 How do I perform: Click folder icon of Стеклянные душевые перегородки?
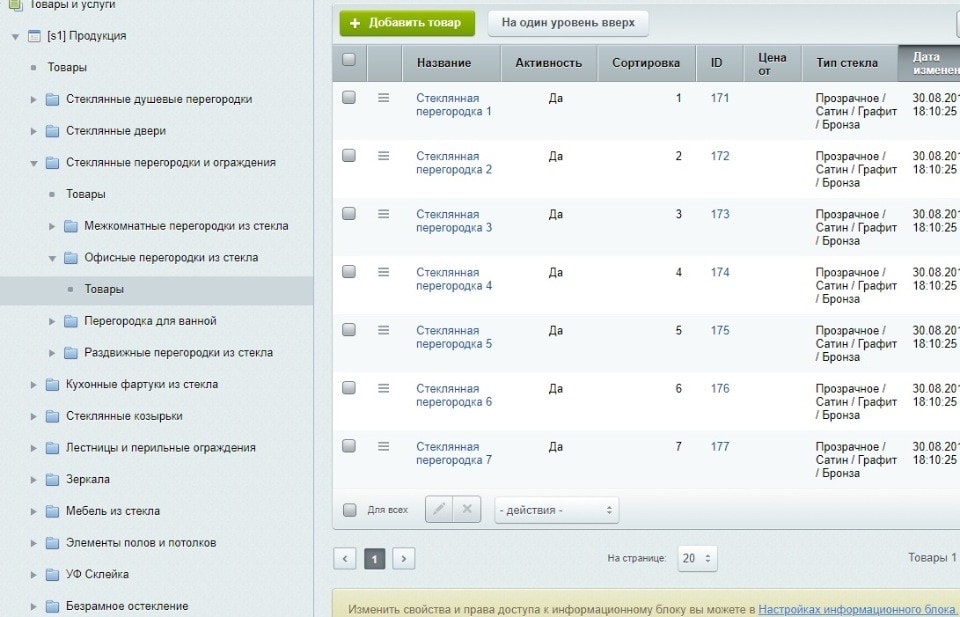tap(53, 99)
